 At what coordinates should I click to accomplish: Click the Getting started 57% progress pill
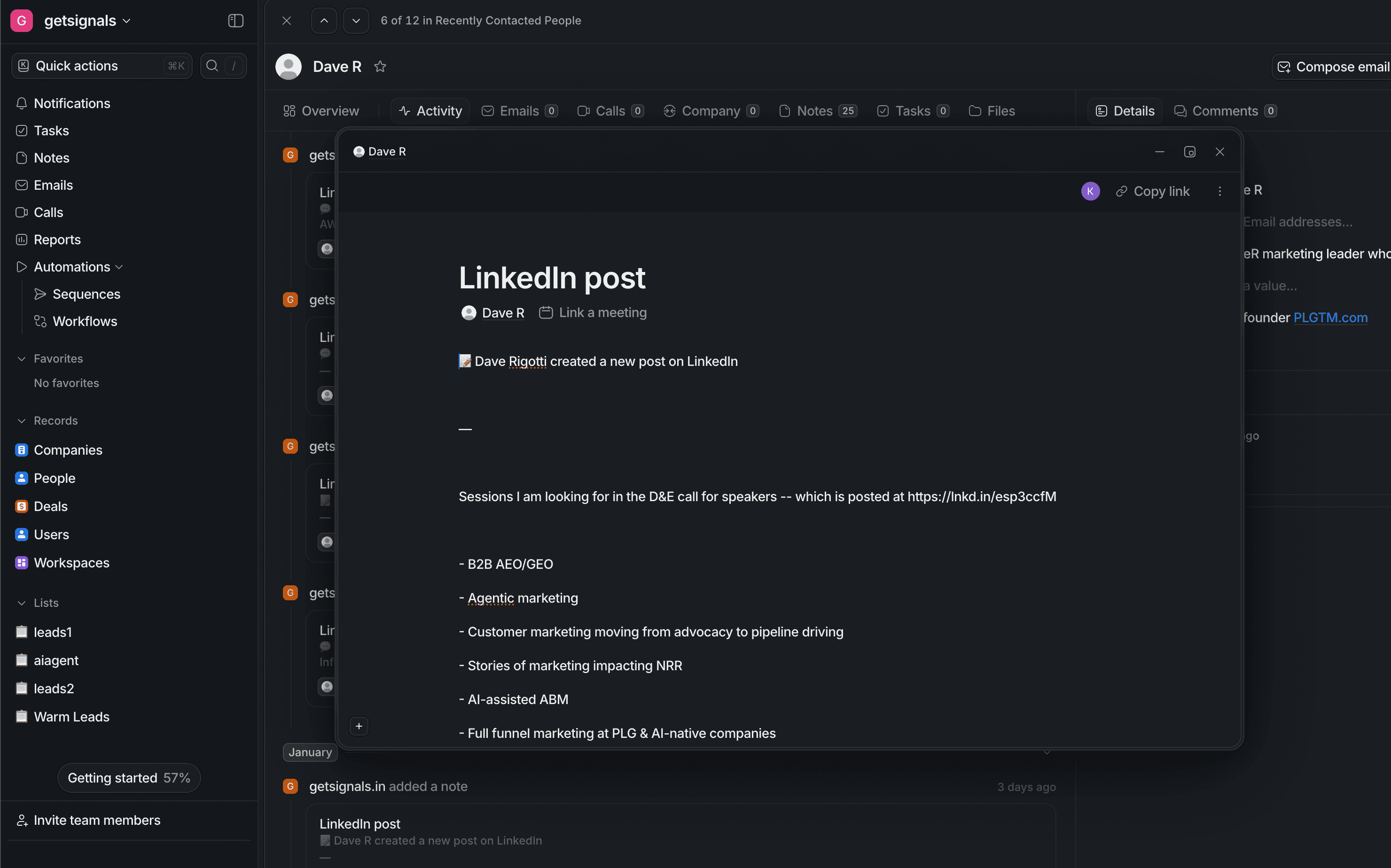click(129, 778)
